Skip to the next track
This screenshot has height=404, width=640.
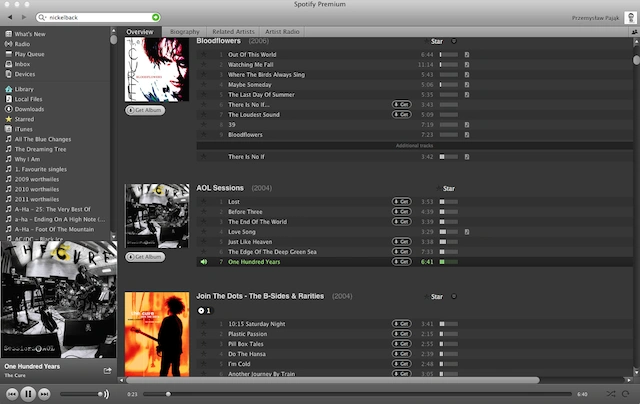[44, 394]
